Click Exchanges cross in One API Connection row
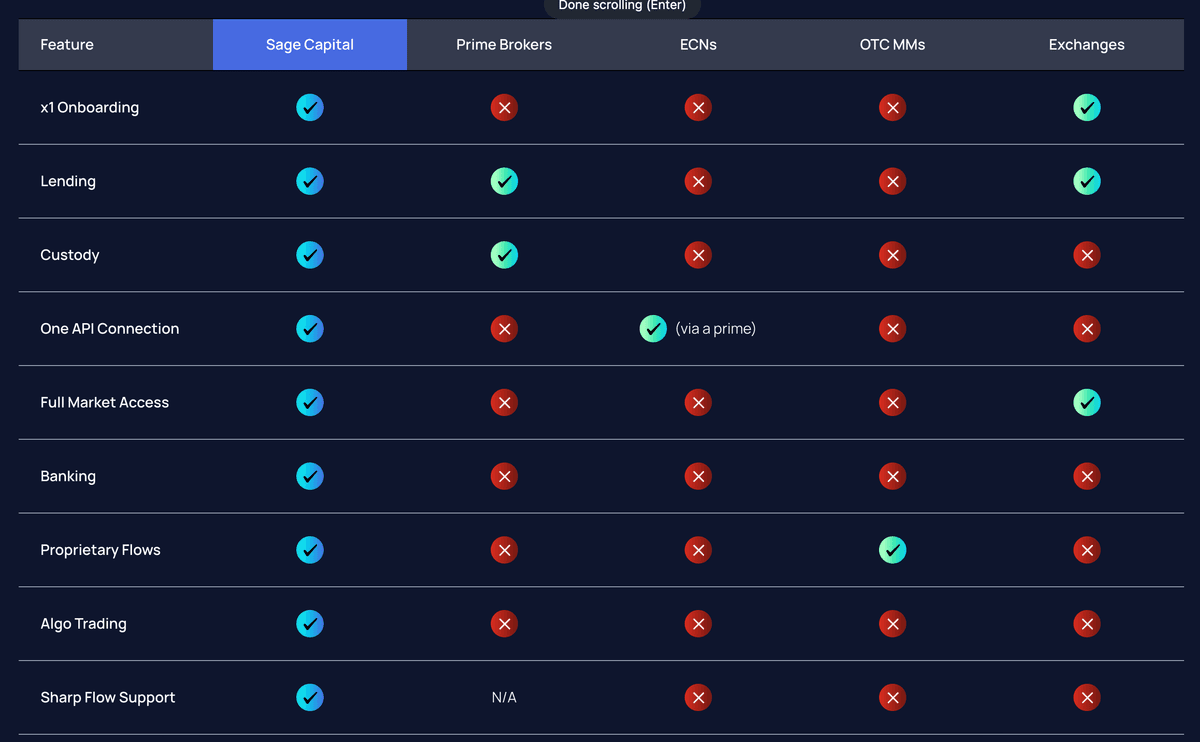Screen dimensions: 1200x742 point(1087,328)
